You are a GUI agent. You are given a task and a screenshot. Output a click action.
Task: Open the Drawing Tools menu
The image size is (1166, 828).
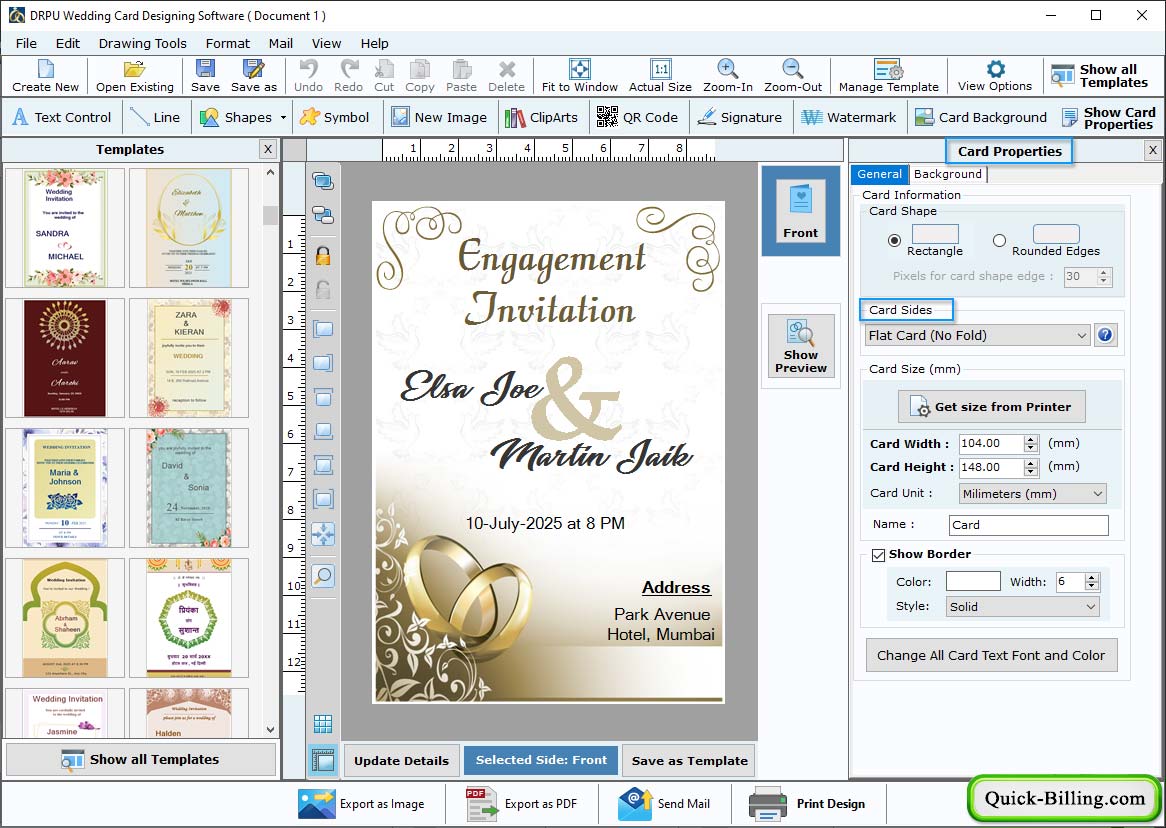pyautogui.click(x=143, y=43)
